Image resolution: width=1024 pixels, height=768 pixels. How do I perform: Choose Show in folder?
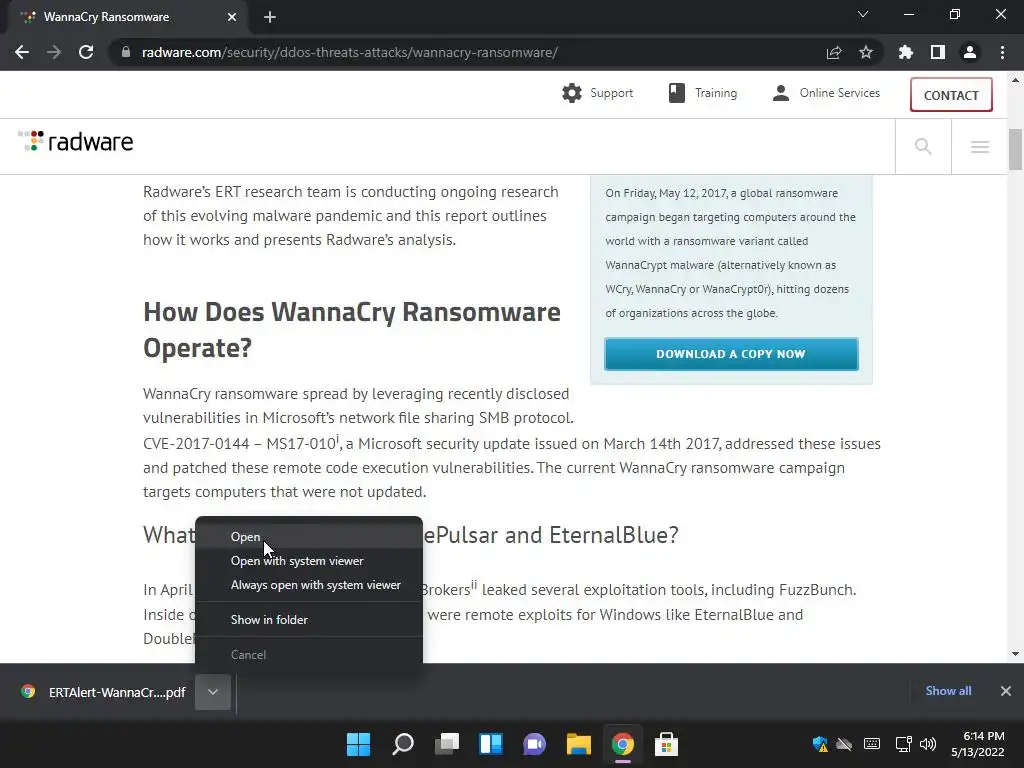point(309,620)
